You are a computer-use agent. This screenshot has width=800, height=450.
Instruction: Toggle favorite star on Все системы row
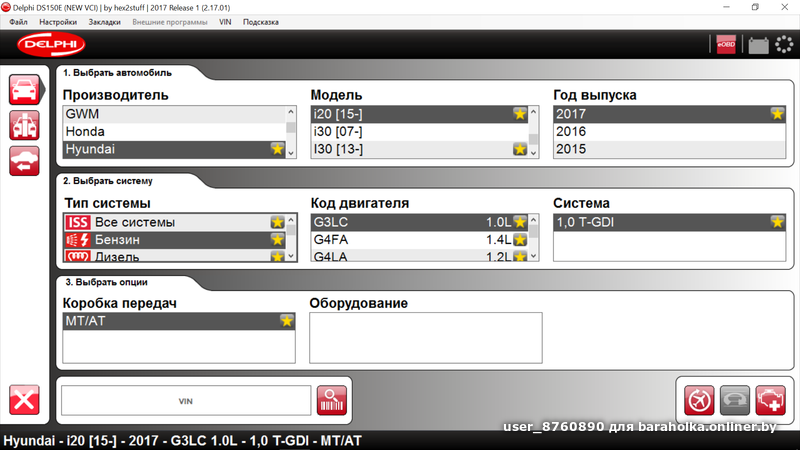pyautogui.click(x=277, y=222)
